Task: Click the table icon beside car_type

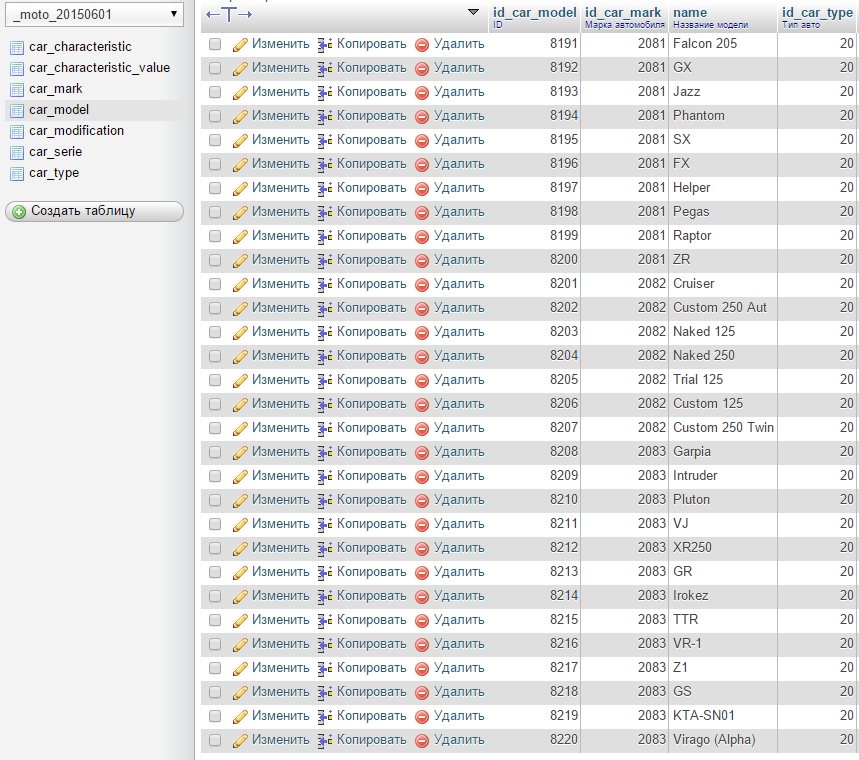Action: pyautogui.click(x=17, y=174)
